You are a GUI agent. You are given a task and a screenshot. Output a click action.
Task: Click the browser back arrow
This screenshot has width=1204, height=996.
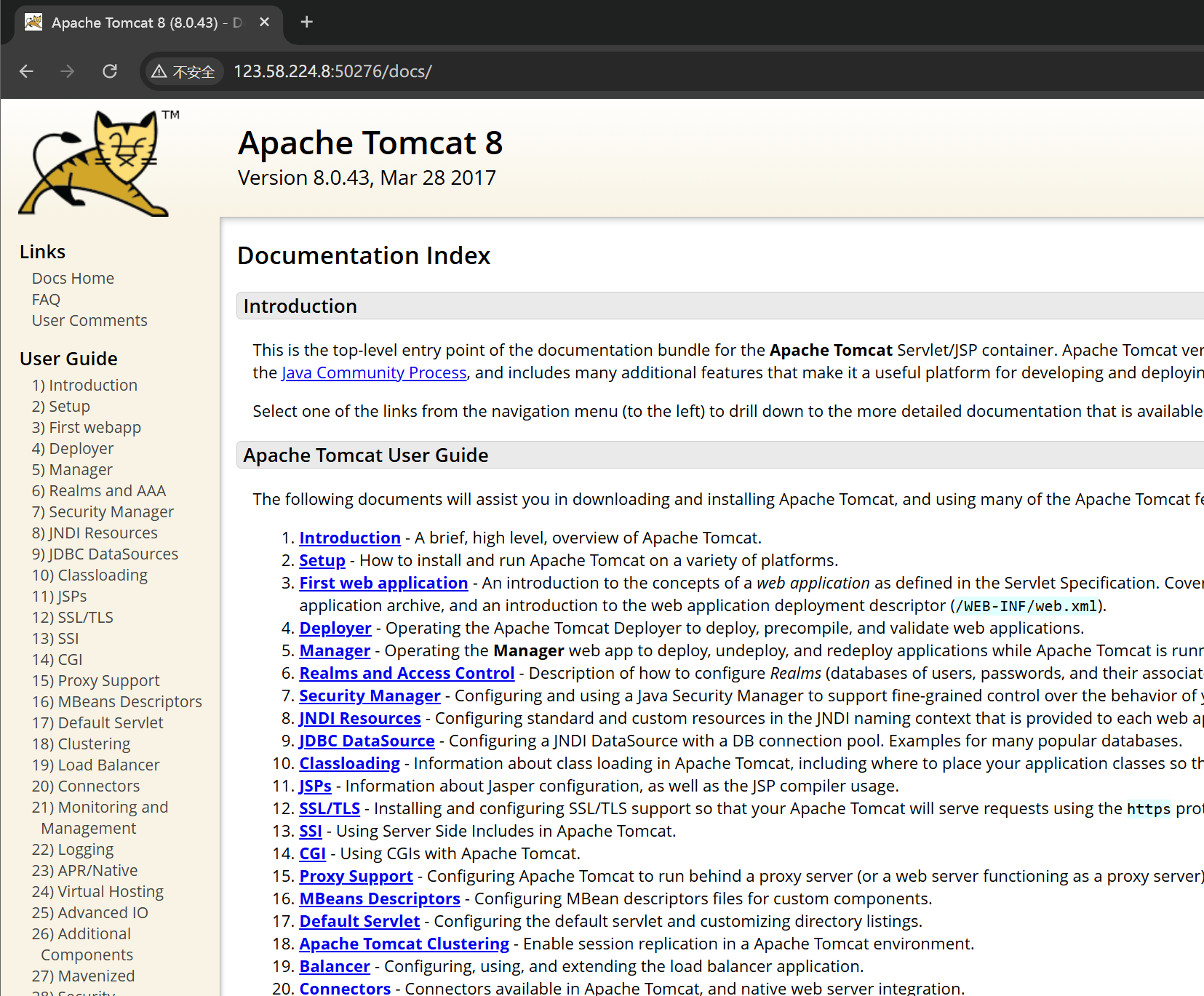[x=26, y=71]
